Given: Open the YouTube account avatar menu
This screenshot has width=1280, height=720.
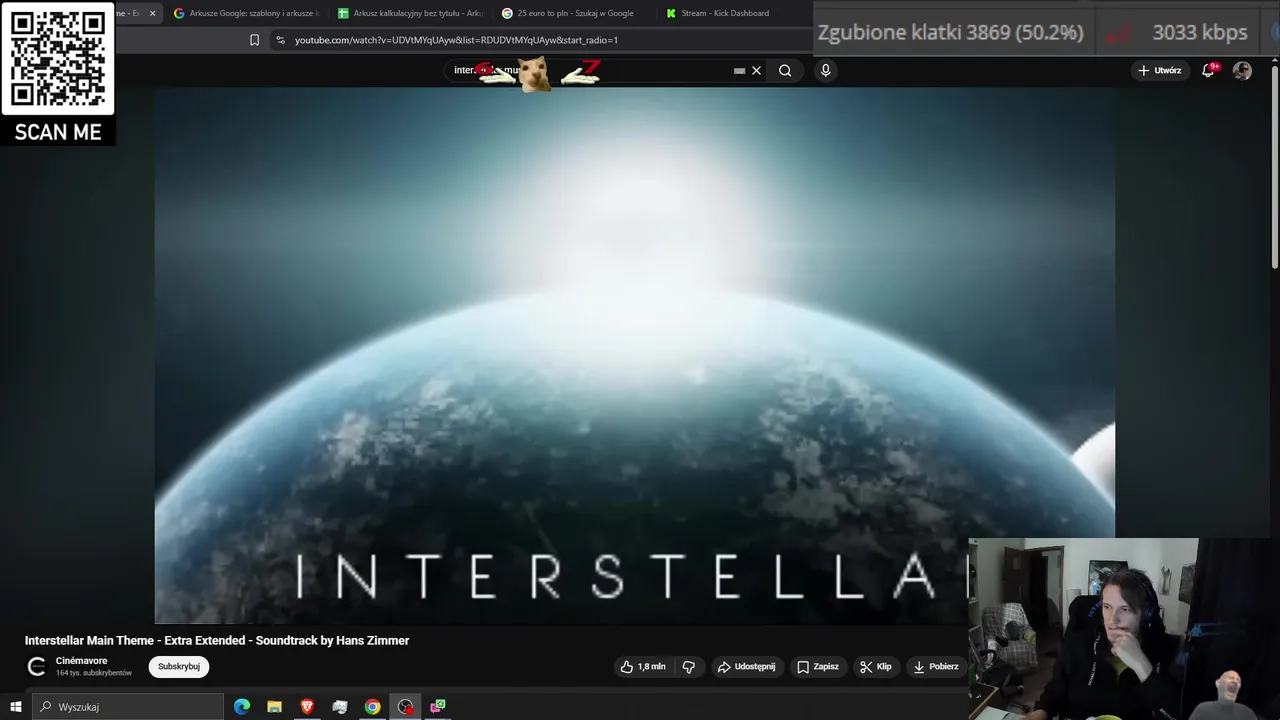Looking at the screenshot, I should coord(1242,70).
